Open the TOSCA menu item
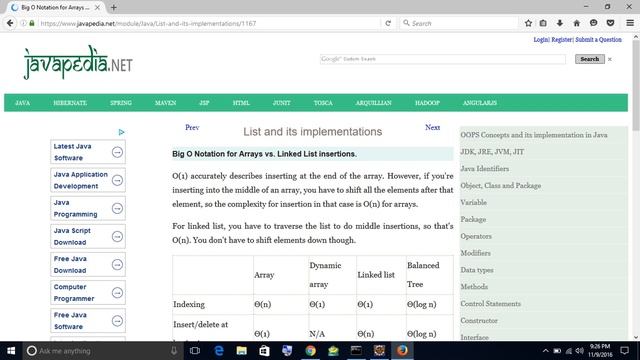The width and height of the screenshot is (640, 360). tap(323, 103)
